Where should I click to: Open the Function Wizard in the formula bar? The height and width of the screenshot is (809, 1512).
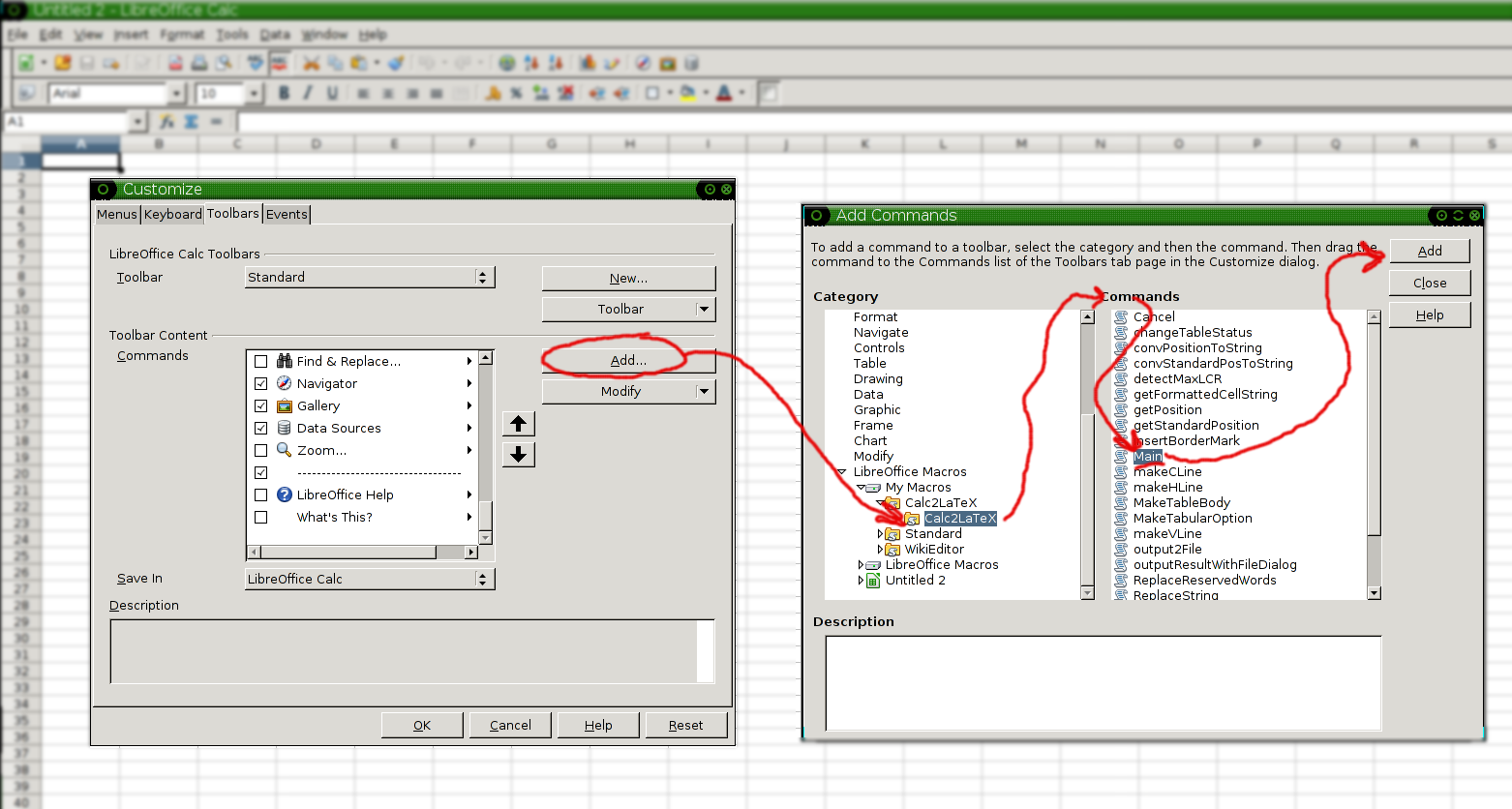(x=167, y=121)
